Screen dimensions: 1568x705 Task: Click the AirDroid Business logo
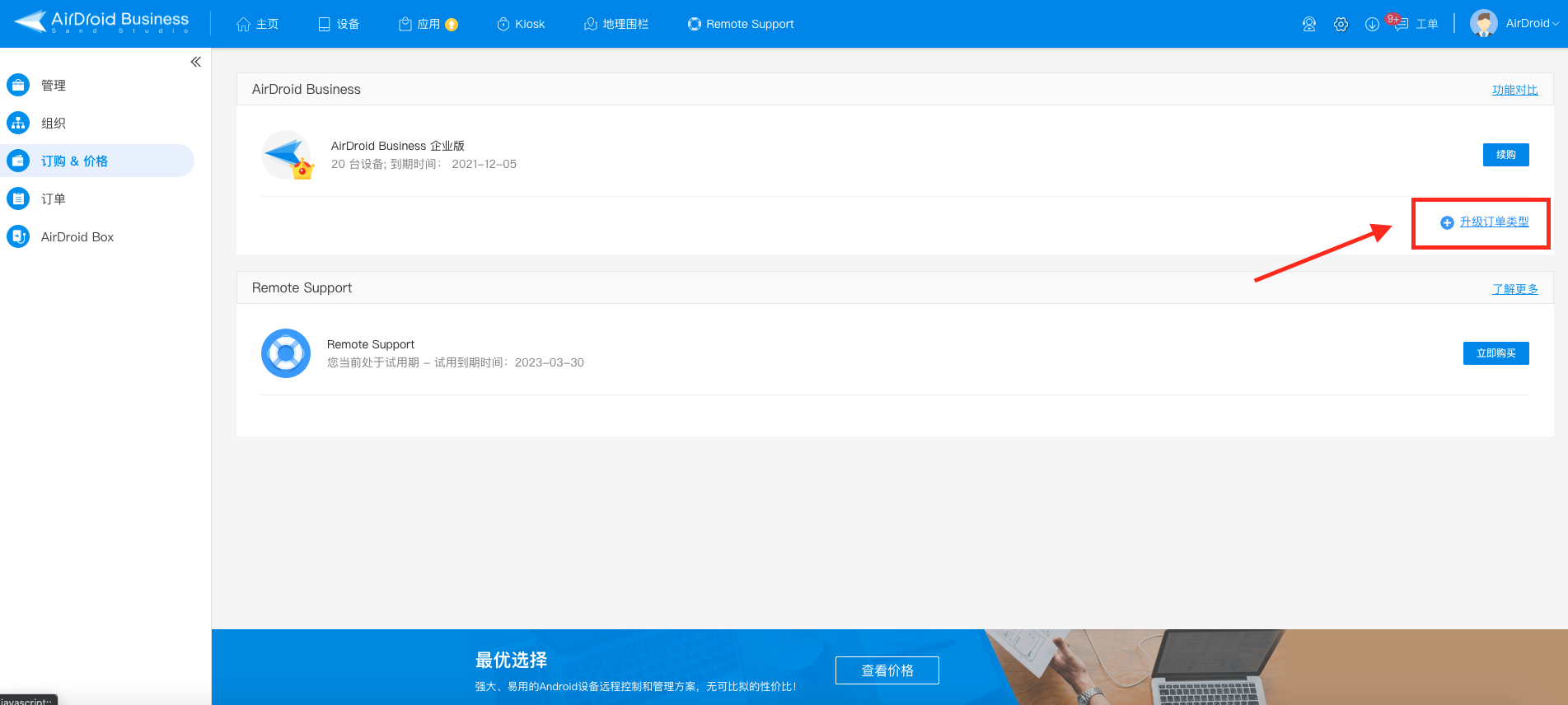pos(102,21)
